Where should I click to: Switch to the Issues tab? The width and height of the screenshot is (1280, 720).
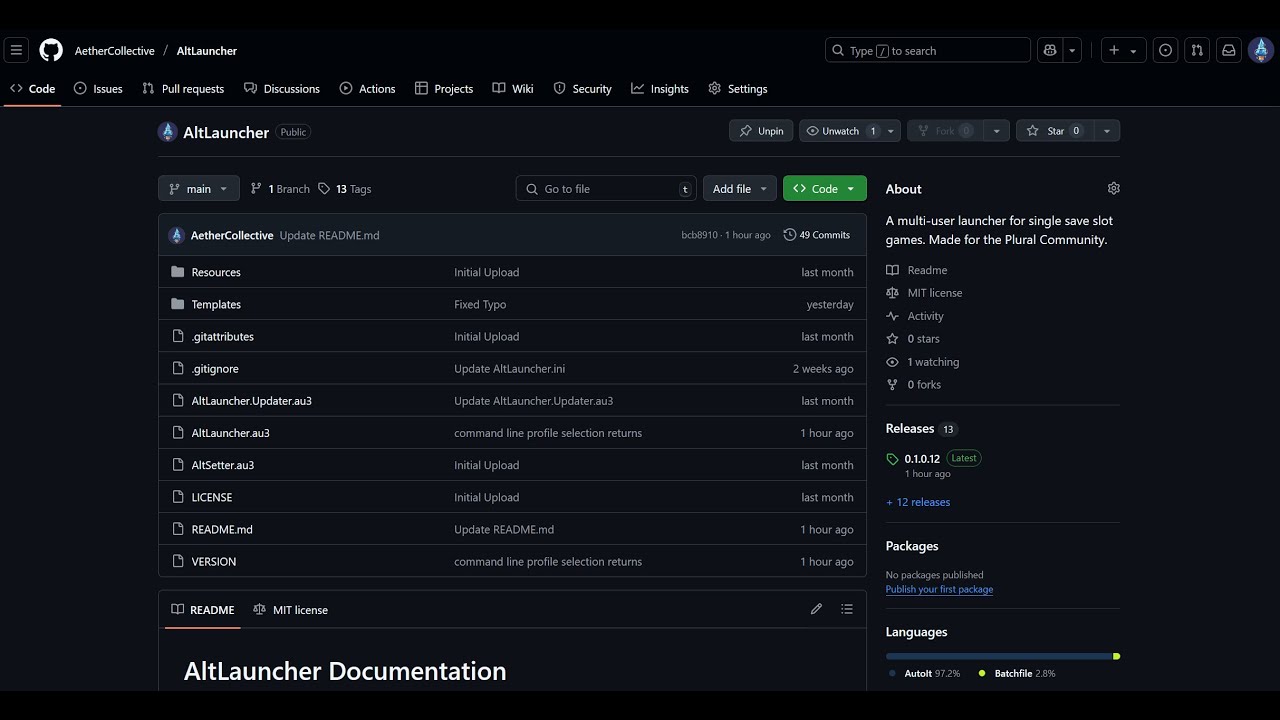click(x=98, y=89)
